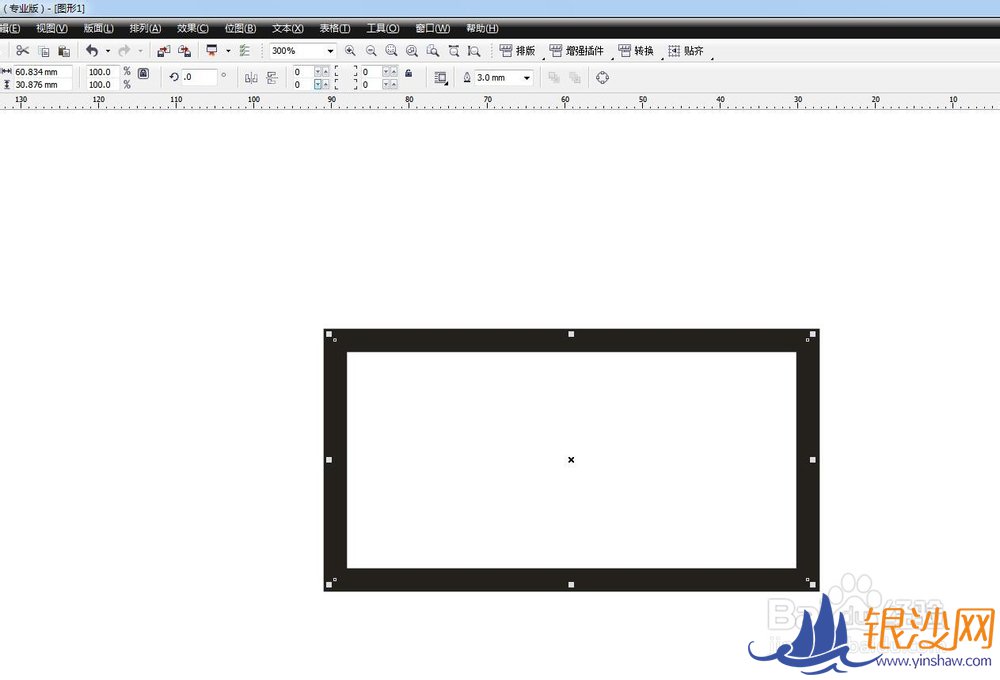Open the outline width dropdown showing 3.0 mm
The height and width of the screenshot is (680, 1000).
coord(527,77)
